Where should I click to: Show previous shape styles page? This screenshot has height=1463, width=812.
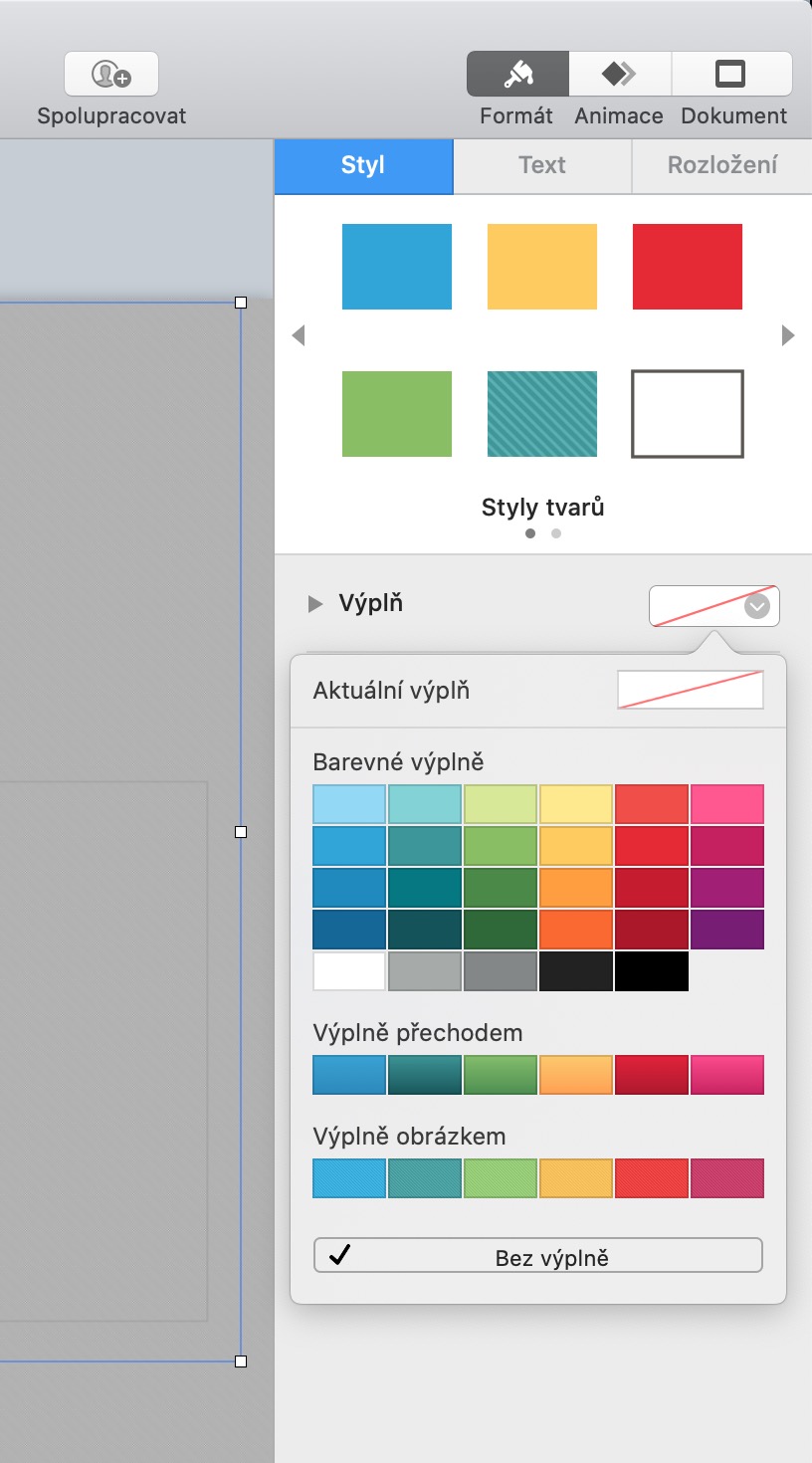298,336
